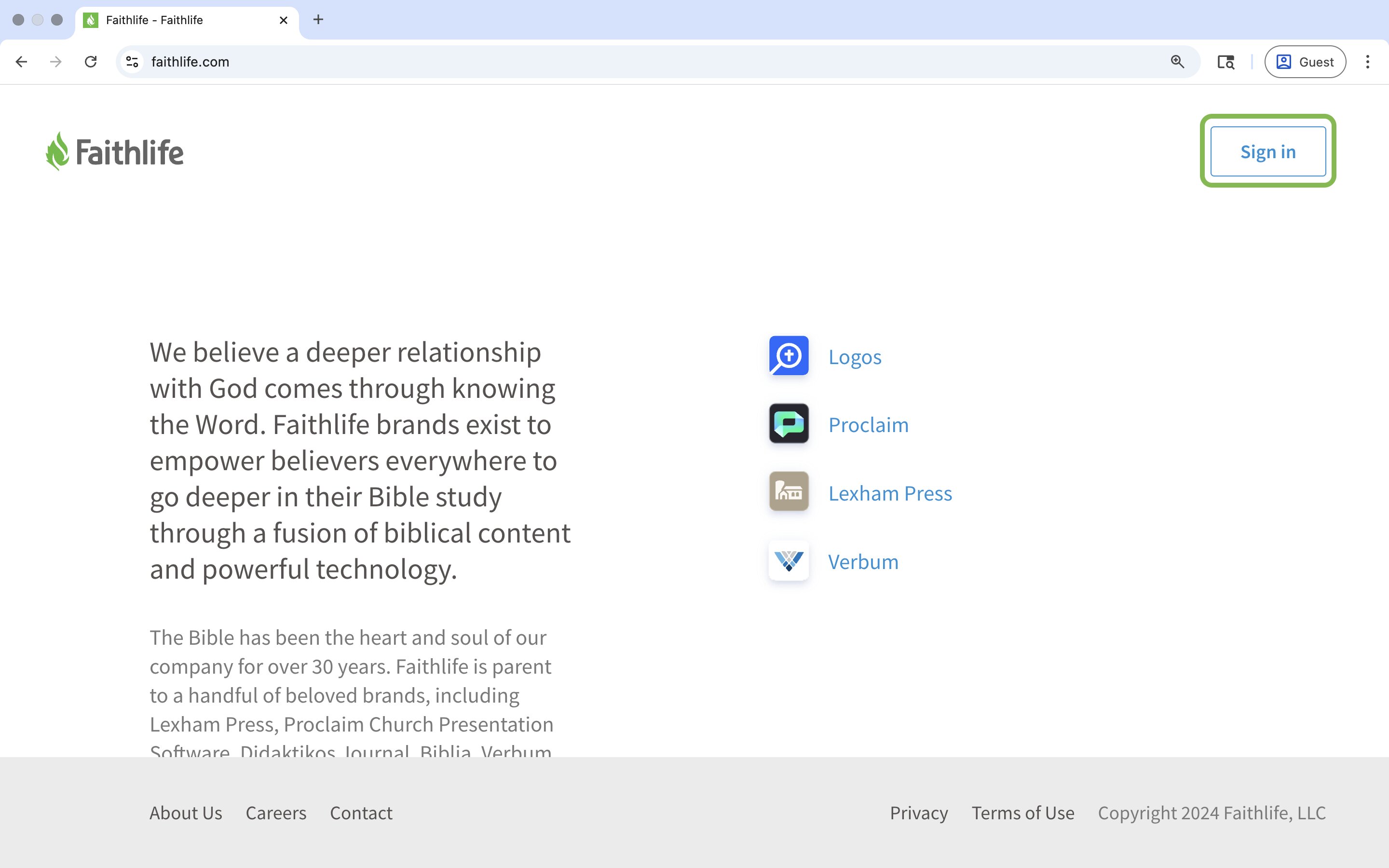This screenshot has width=1389, height=868.
Task: Reload the Faithlife page
Action: click(91, 62)
